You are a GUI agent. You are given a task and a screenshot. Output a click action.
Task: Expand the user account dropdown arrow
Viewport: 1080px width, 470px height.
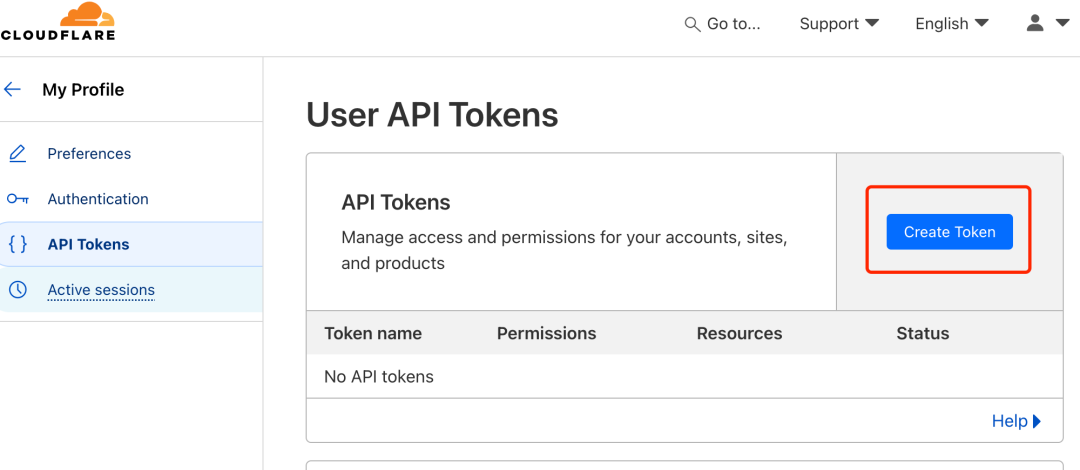pos(1061,23)
